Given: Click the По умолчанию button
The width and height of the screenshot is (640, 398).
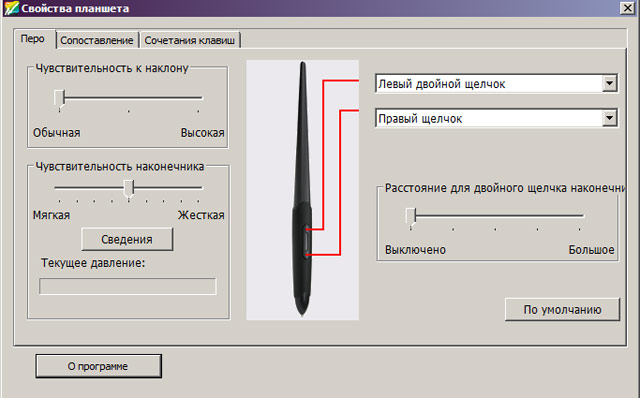Looking at the screenshot, I should [562, 309].
